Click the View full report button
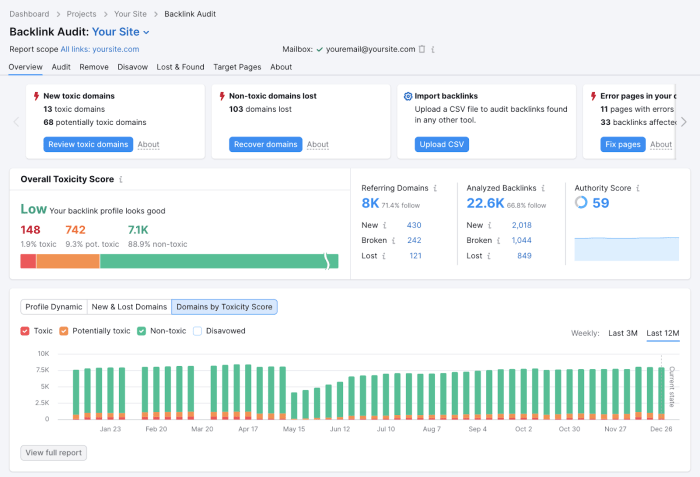The width and height of the screenshot is (700, 477). click(x=54, y=453)
